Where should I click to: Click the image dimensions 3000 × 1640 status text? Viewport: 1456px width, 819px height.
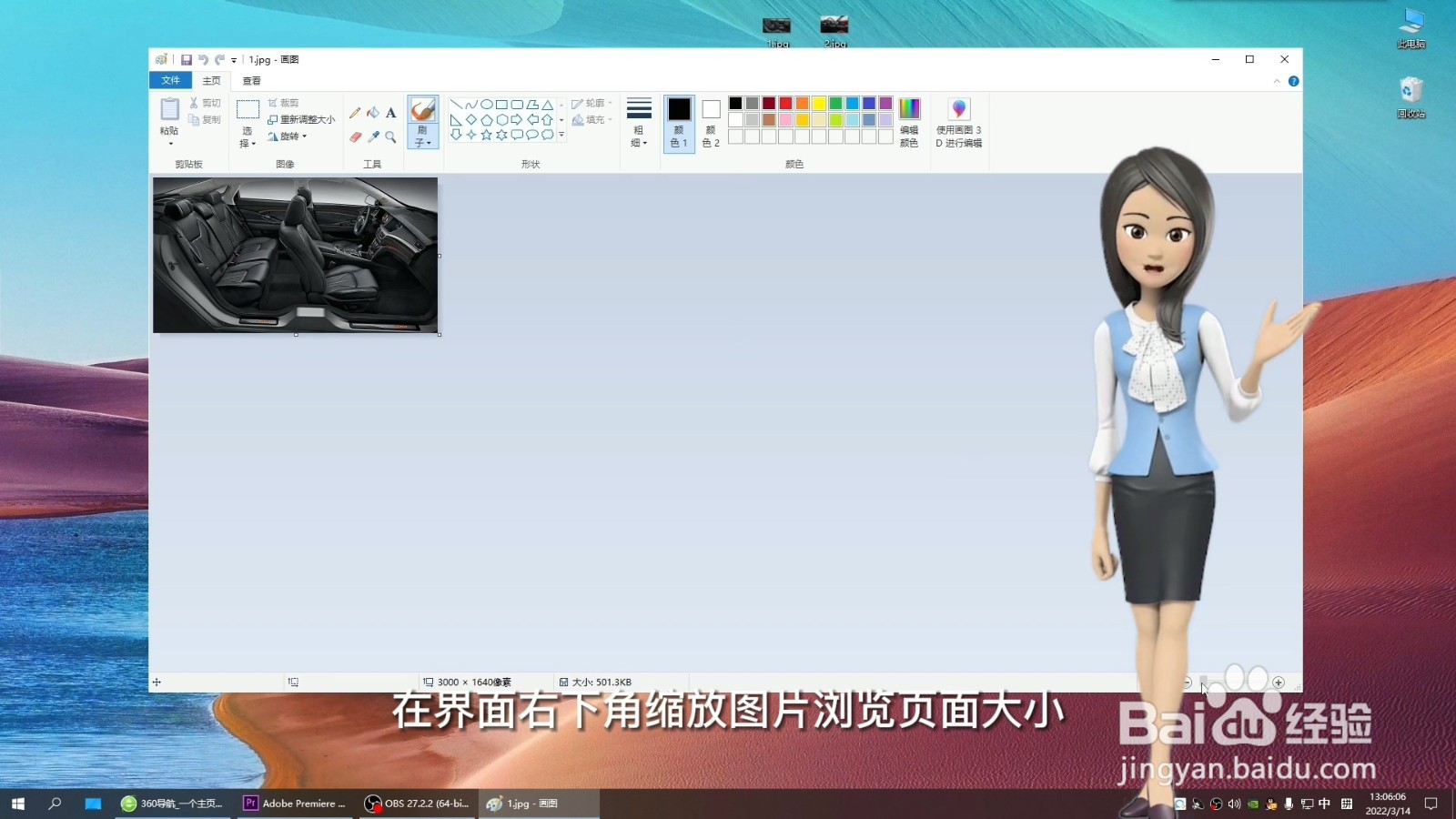click(473, 682)
